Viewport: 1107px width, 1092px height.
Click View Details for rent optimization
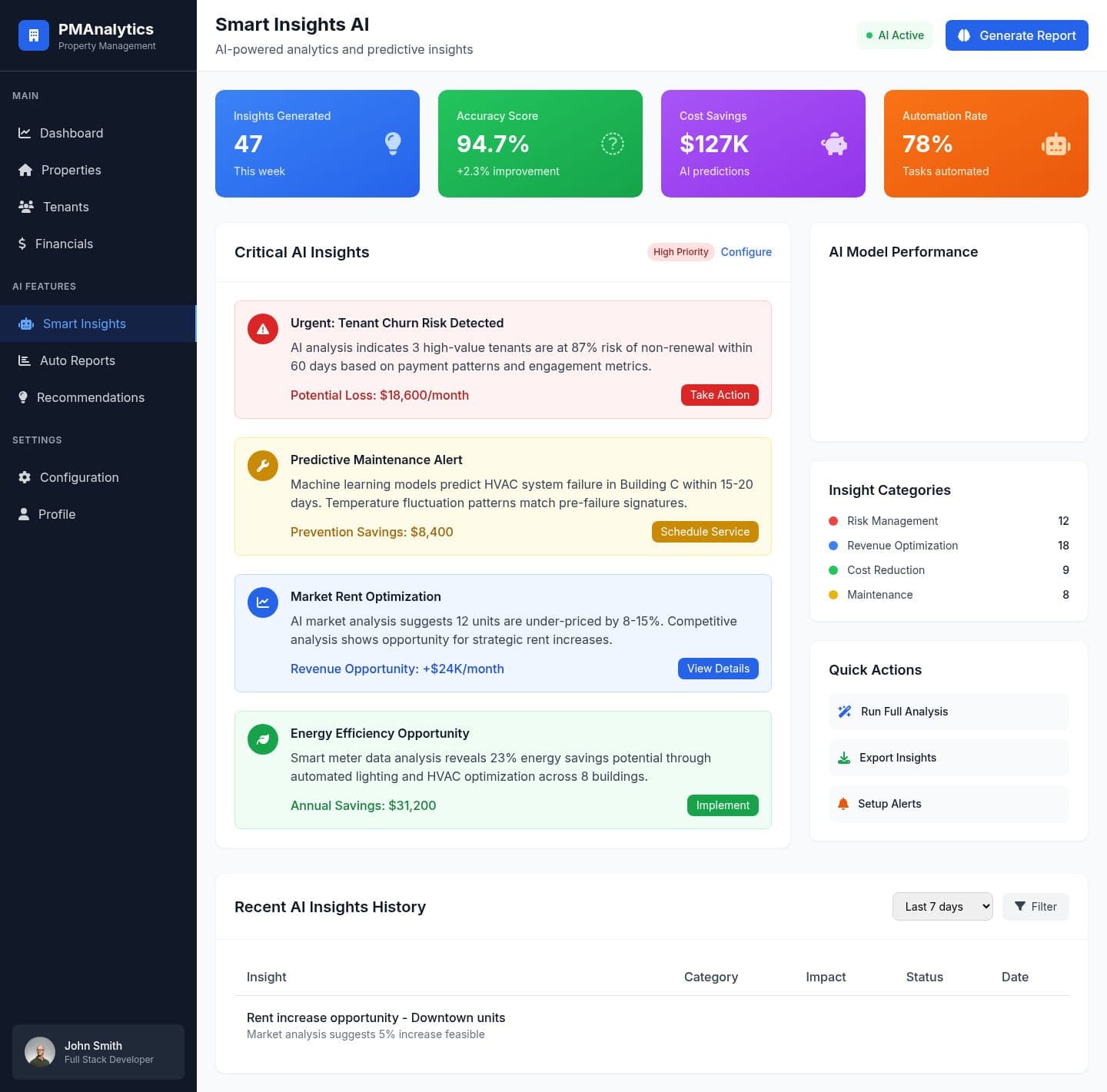(x=718, y=669)
